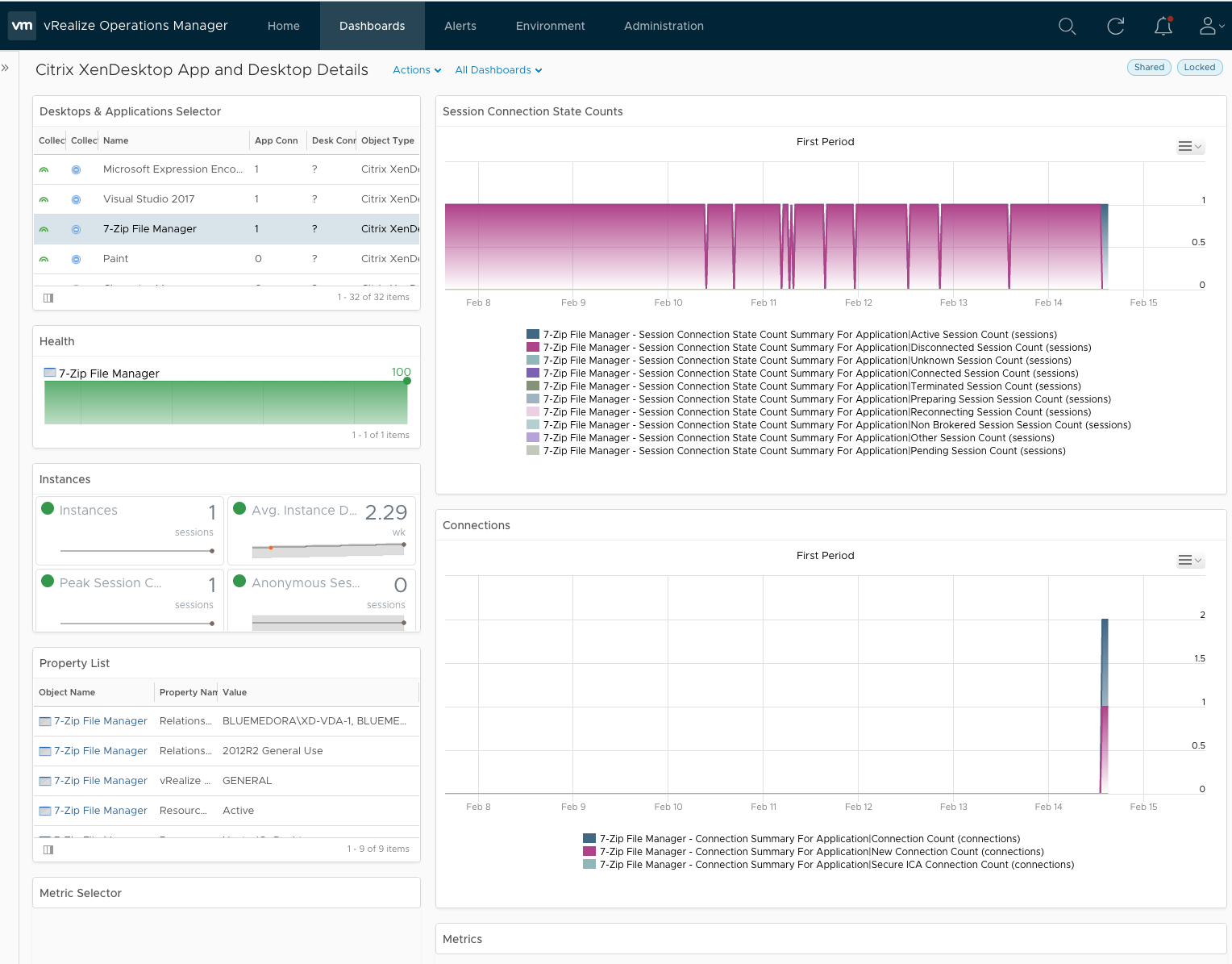This screenshot has width=1232, height=964.
Task: Click the refresh icon in header
Action: coord(1115,26)
